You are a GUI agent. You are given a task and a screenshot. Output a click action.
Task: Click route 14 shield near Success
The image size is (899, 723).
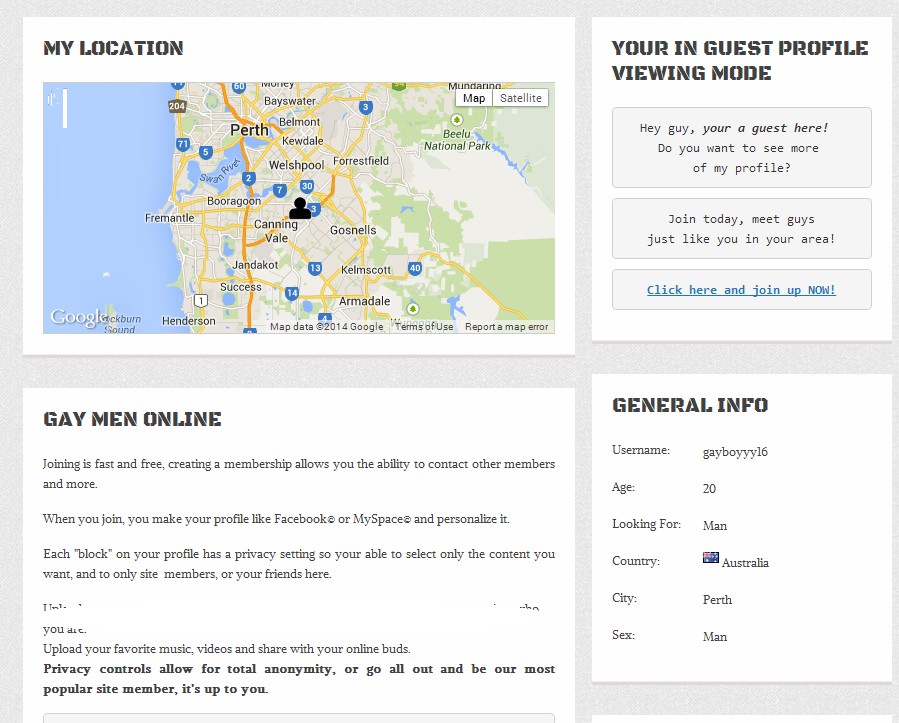click(292, 293)
